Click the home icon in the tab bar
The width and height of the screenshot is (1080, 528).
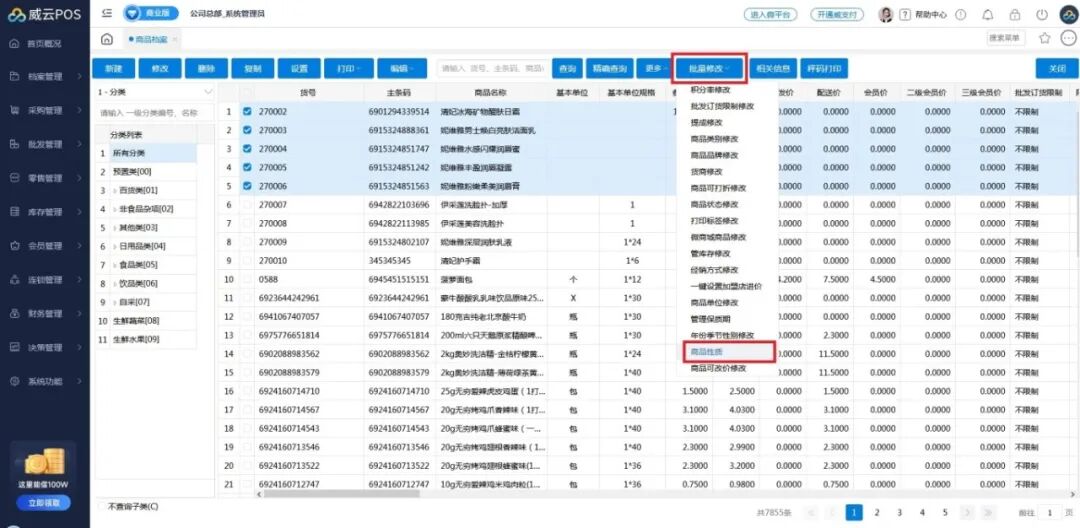[107, 38]
